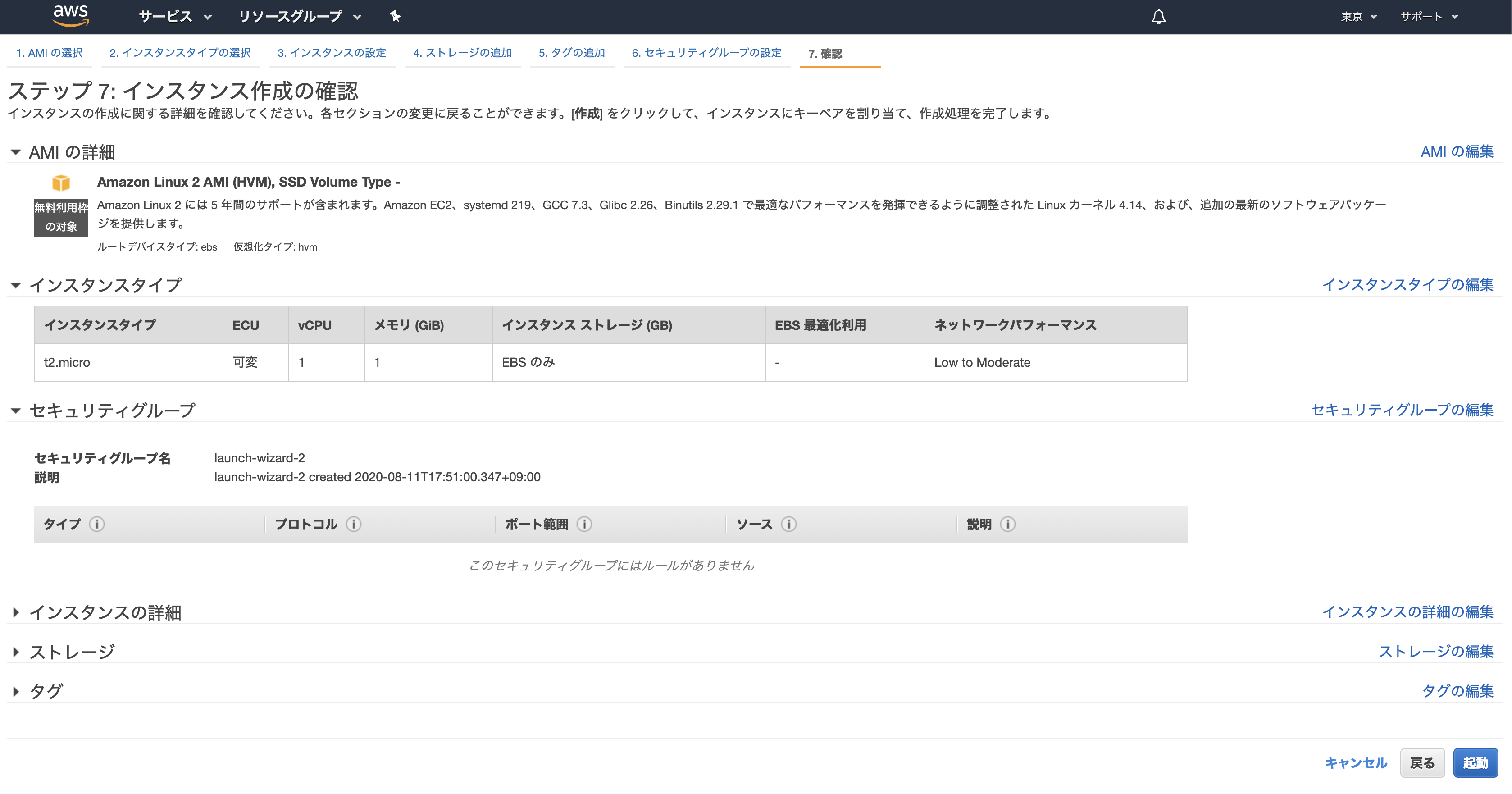
Task: Click the 無料利用枠の対象 badge
Action: [61, 217]
